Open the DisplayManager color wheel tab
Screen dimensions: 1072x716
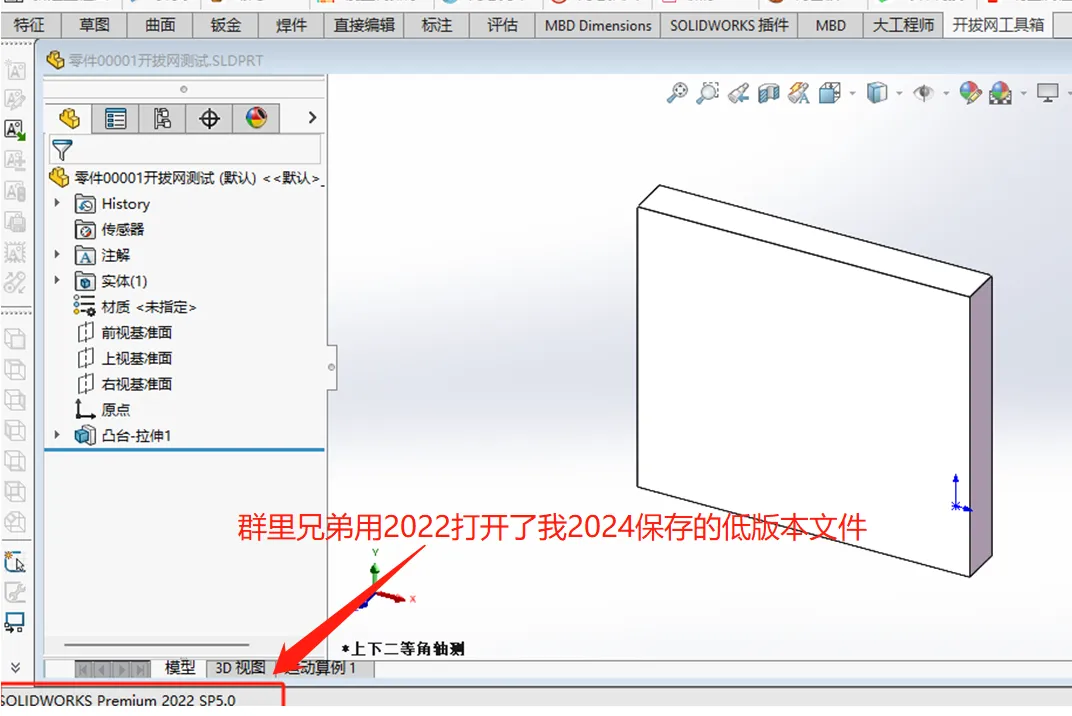click(256, 118)
